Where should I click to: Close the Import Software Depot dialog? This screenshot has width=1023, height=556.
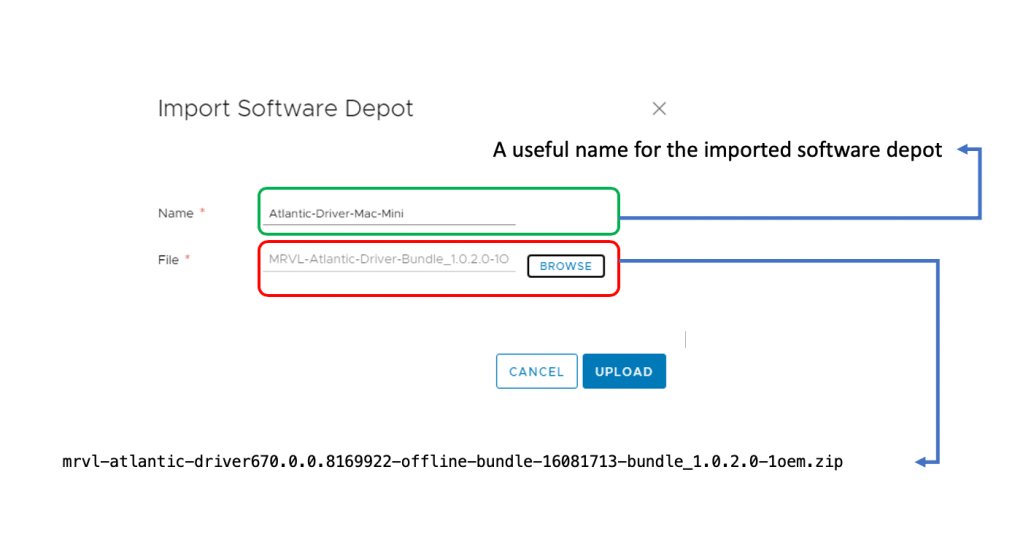659,109
